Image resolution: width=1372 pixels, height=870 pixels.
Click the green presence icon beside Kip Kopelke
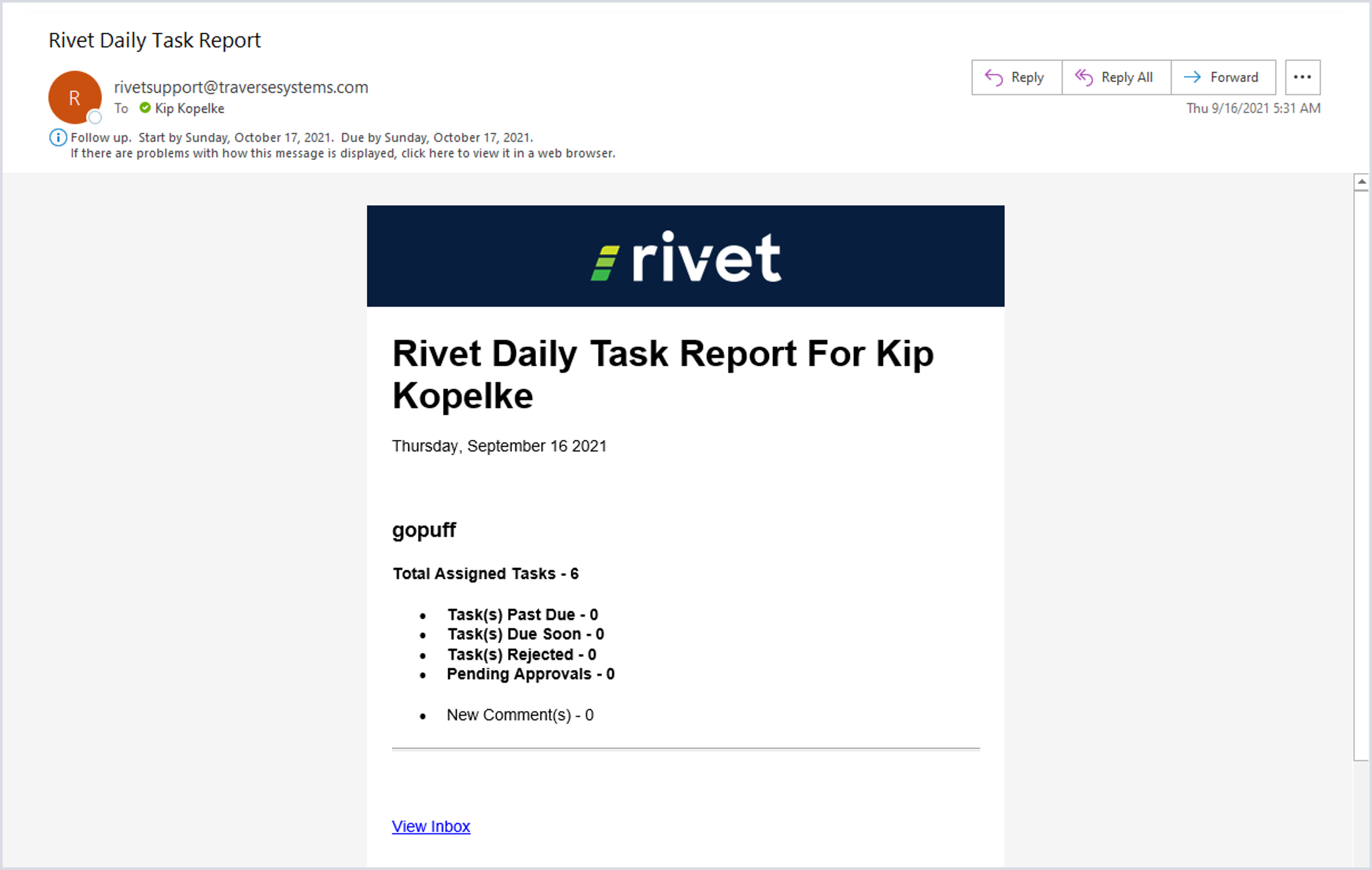145,108
